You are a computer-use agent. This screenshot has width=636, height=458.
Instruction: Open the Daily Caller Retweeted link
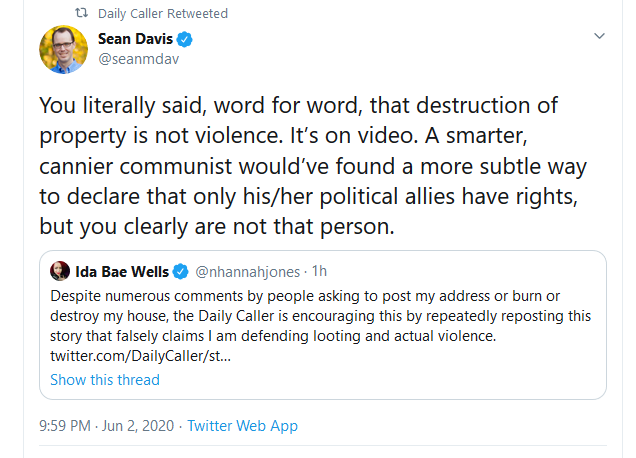tap(163, 14)
